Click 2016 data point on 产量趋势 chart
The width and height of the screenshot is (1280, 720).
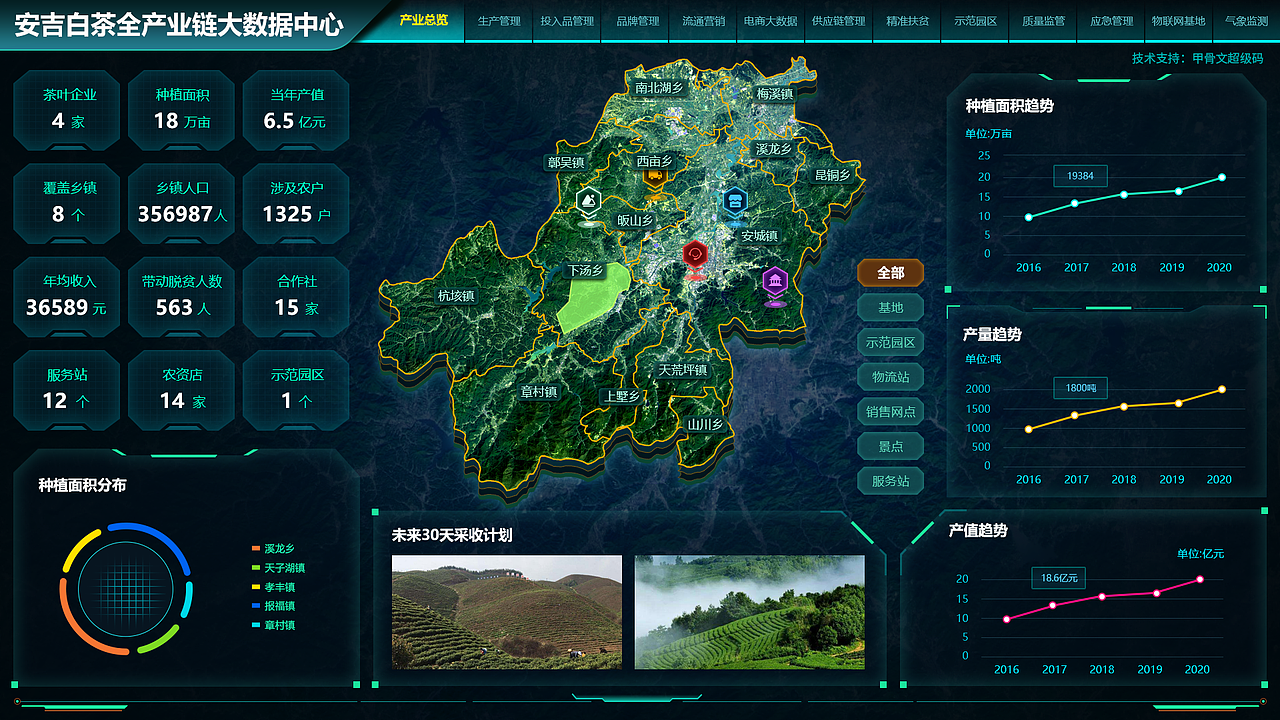pyautogui.click(x=1029, y=429)
